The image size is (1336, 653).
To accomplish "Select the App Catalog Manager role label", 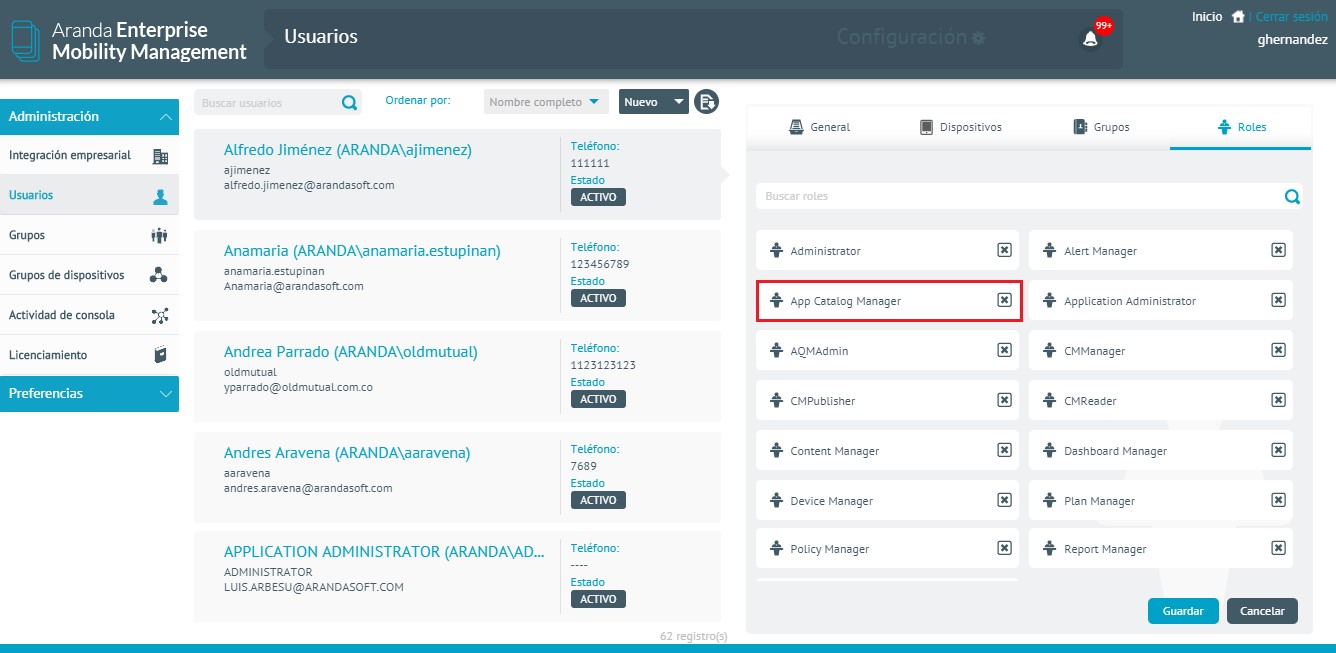I will (x=845, y=301).
